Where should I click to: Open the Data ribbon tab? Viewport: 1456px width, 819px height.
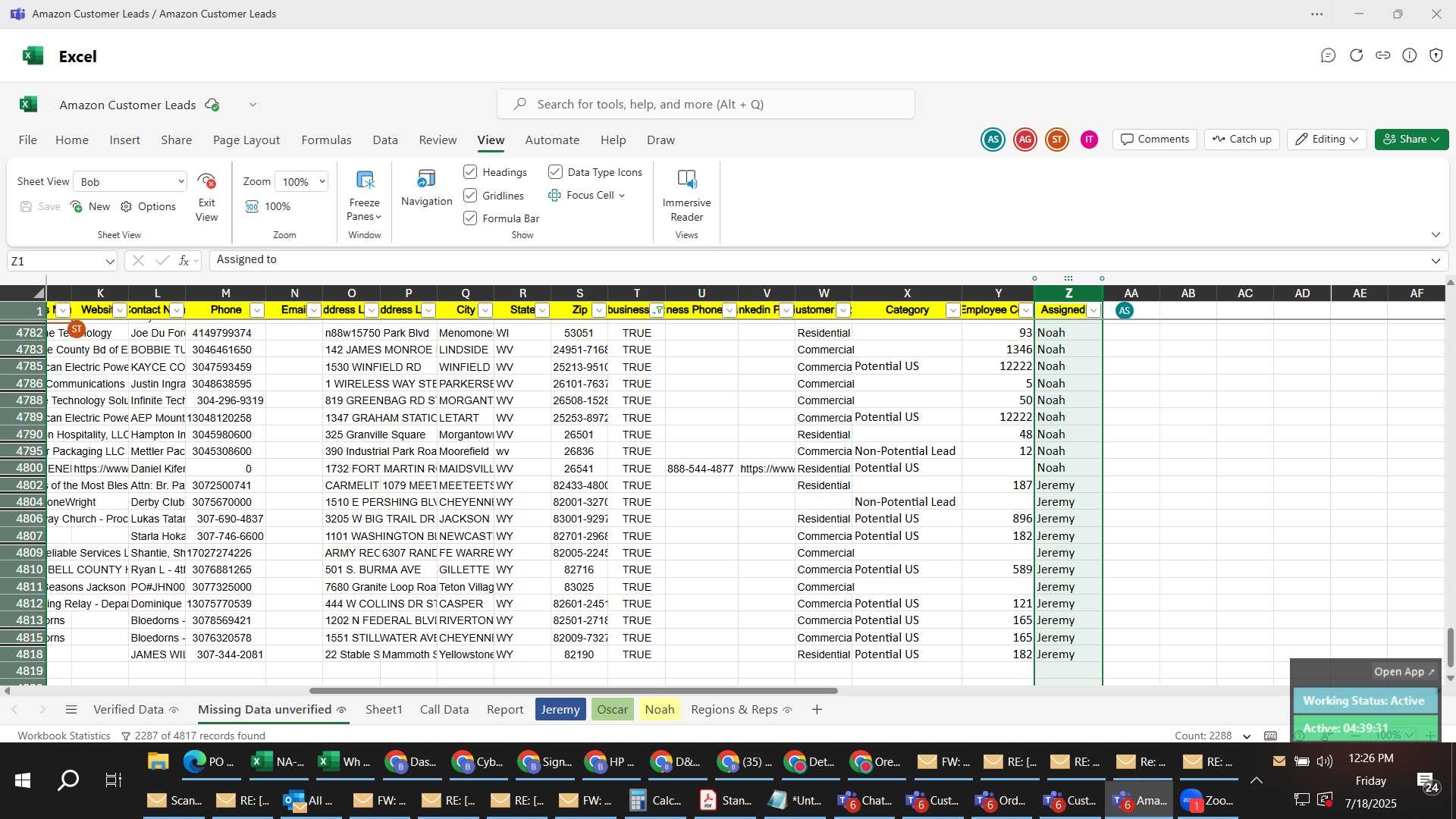coord(385,140)
